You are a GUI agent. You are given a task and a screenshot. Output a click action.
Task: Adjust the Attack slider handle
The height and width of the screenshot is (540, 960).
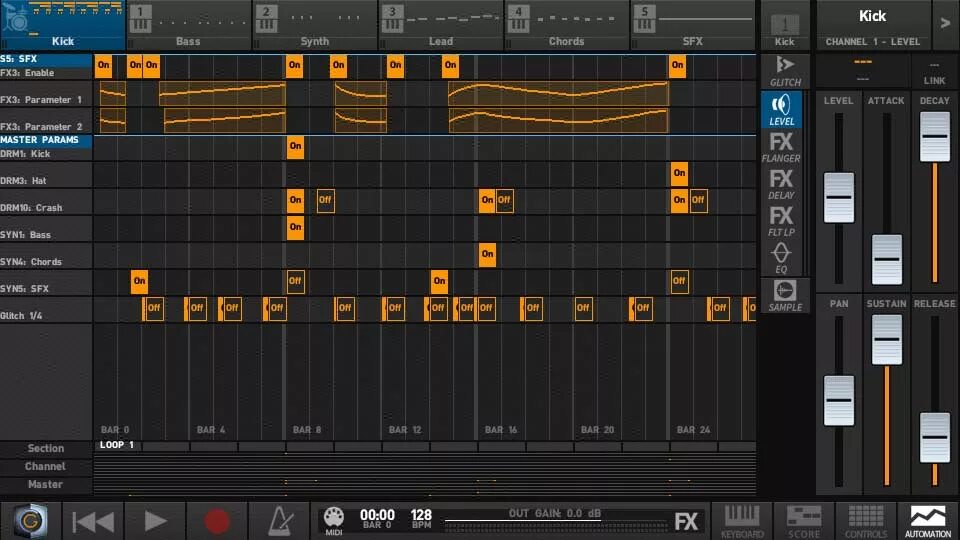tap(887, 260)
